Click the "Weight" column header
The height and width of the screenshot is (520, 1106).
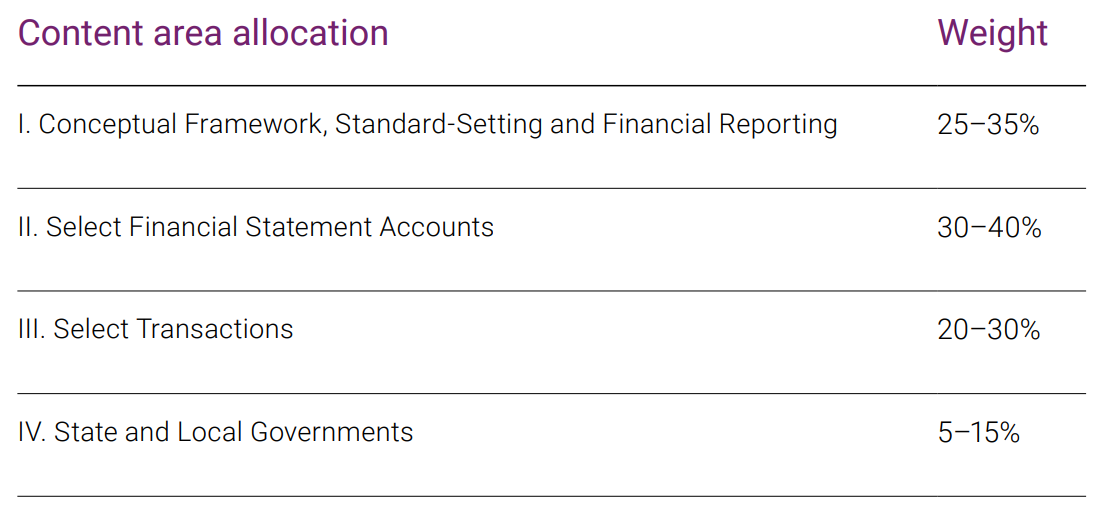(x=992, y=35)
